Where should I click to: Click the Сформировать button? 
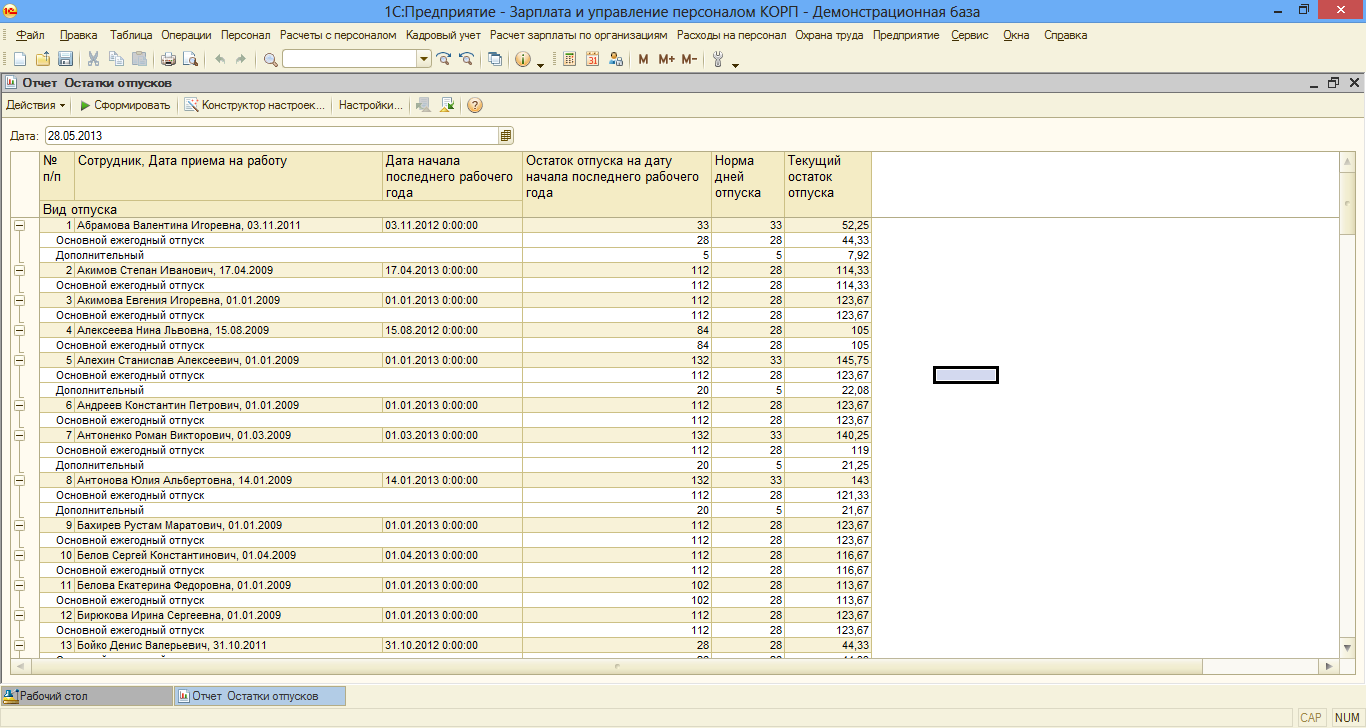[124, 105]
